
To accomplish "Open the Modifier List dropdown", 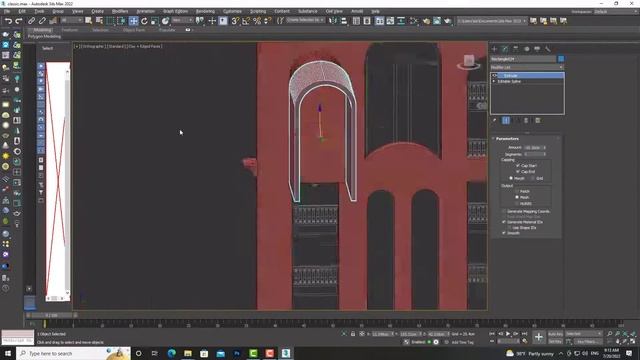I will tap(527, 67).
